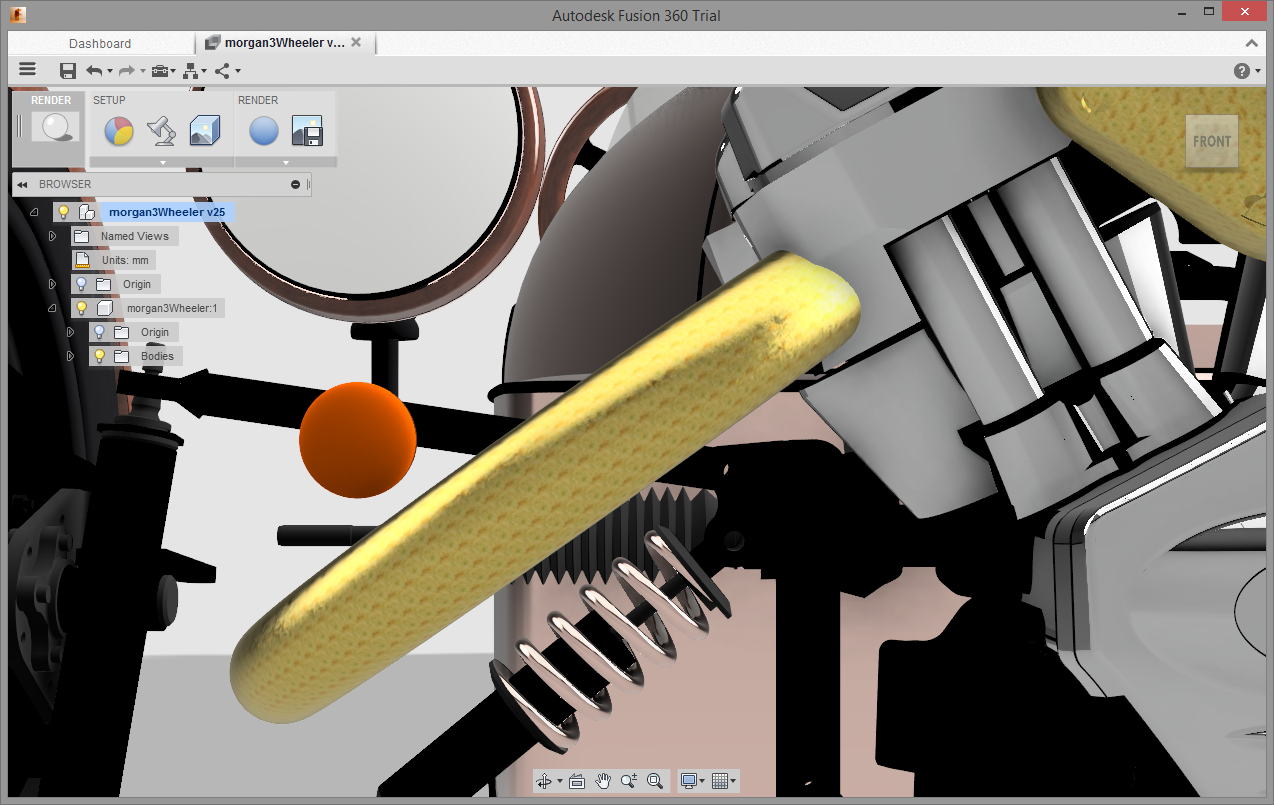1274x805 pixels.
Task: Activate the Zoom Window magnifier tool
Action: pos(655,781)
